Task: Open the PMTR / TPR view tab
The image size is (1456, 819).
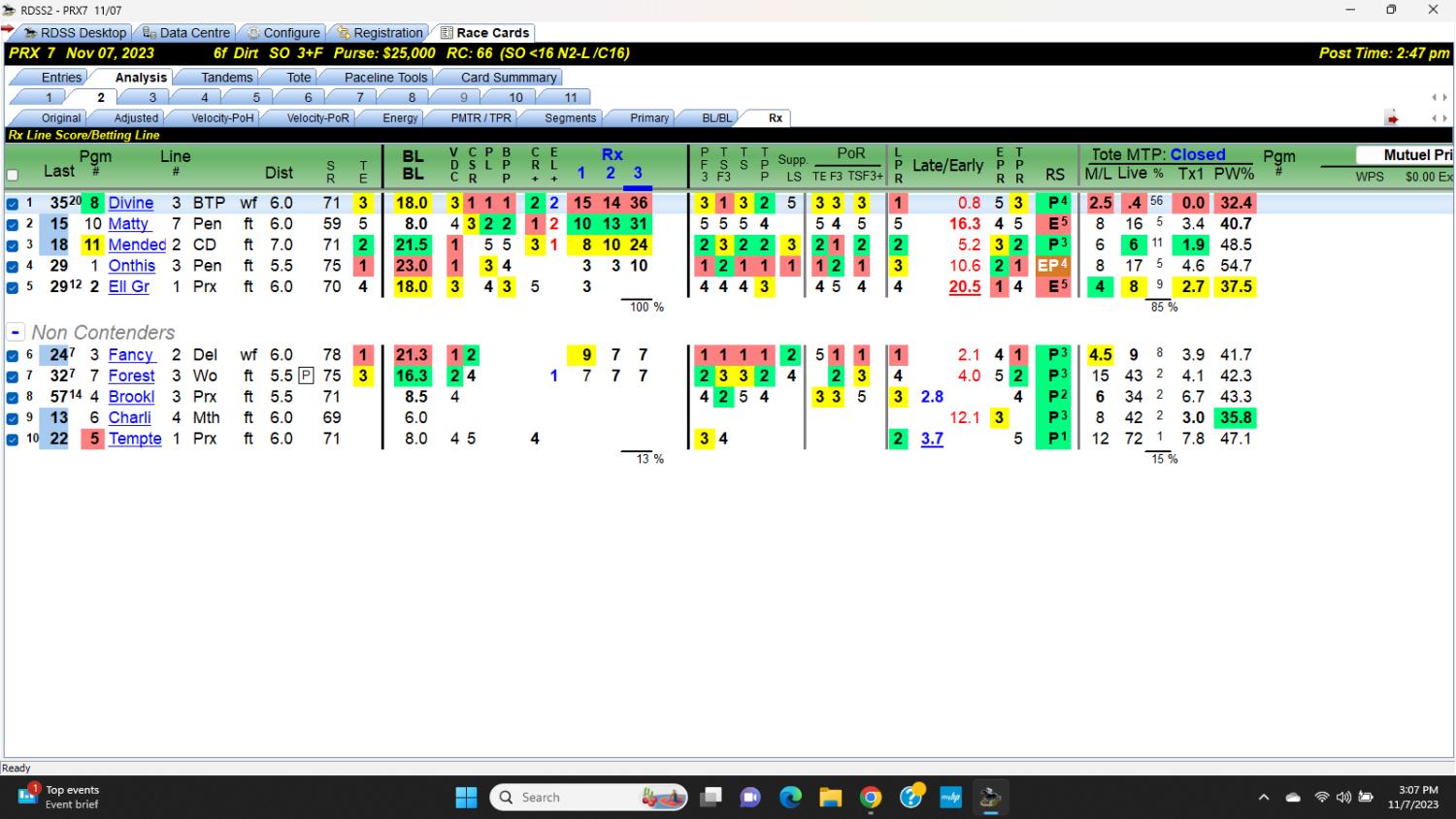Action: click(x=480, y=118)
